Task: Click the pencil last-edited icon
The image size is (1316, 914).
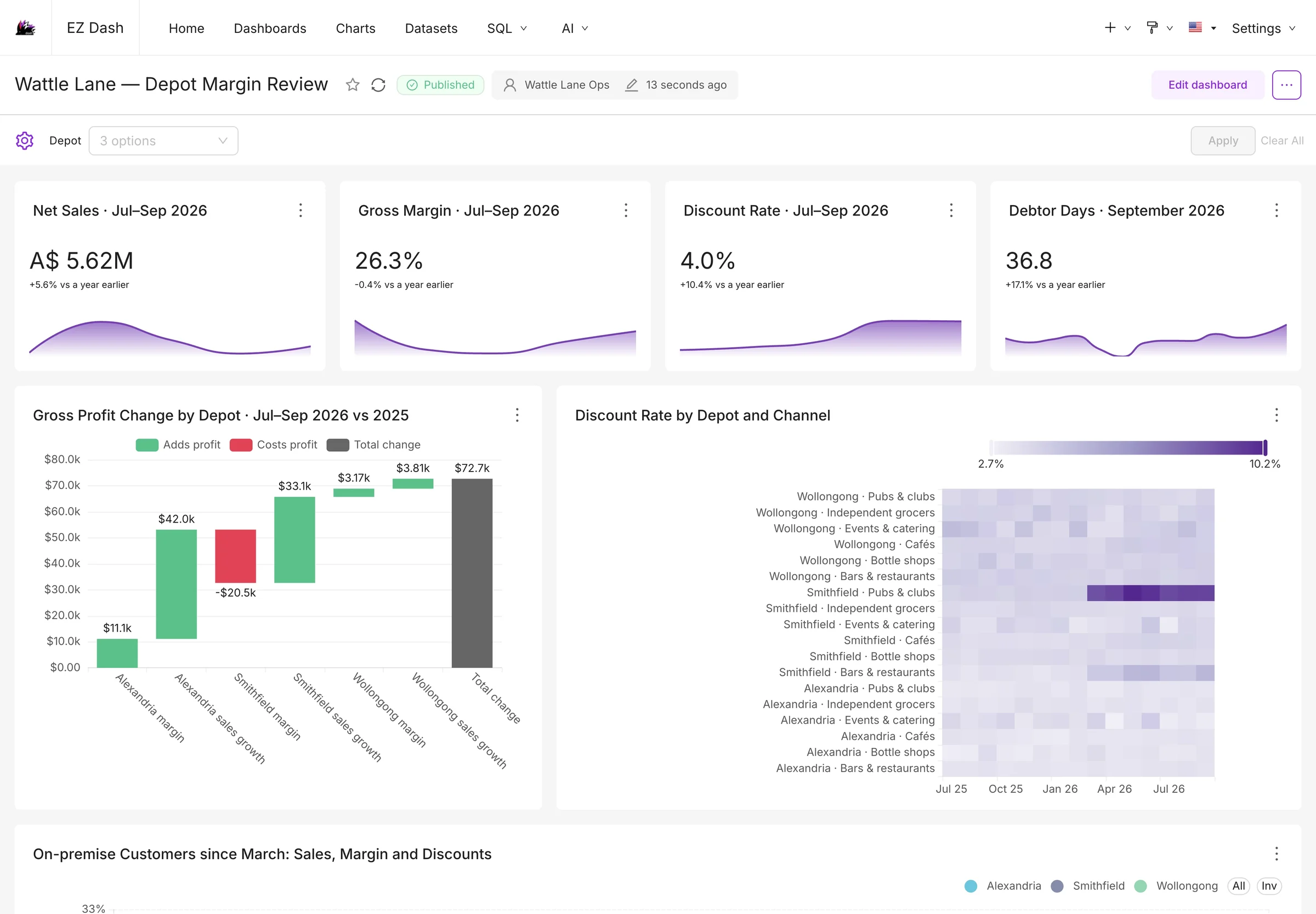Action: click(631, 85)
